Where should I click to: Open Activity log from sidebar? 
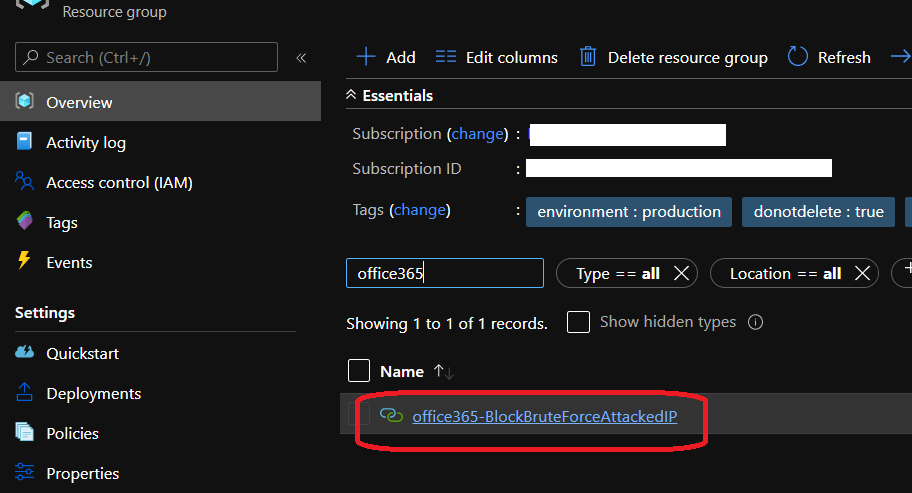point(86,143)
